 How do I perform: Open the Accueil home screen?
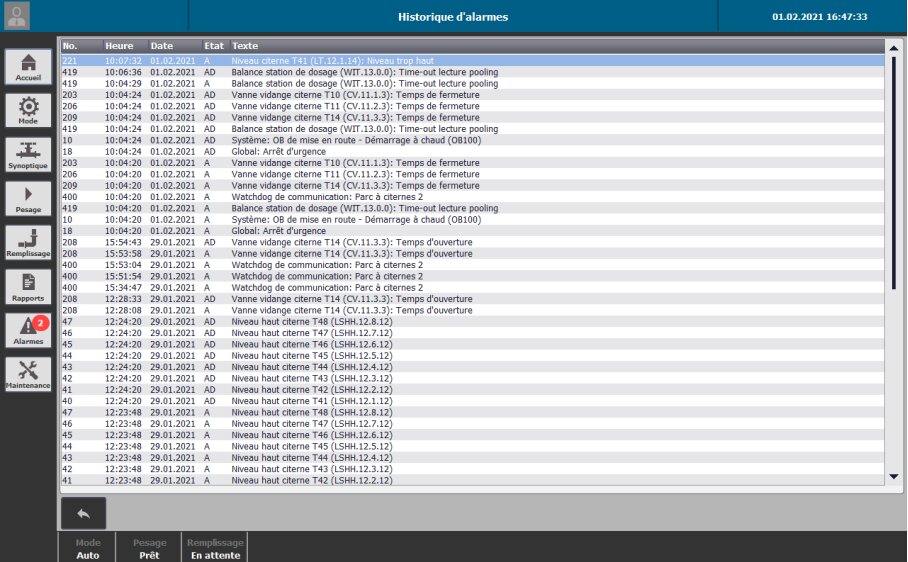29,66
